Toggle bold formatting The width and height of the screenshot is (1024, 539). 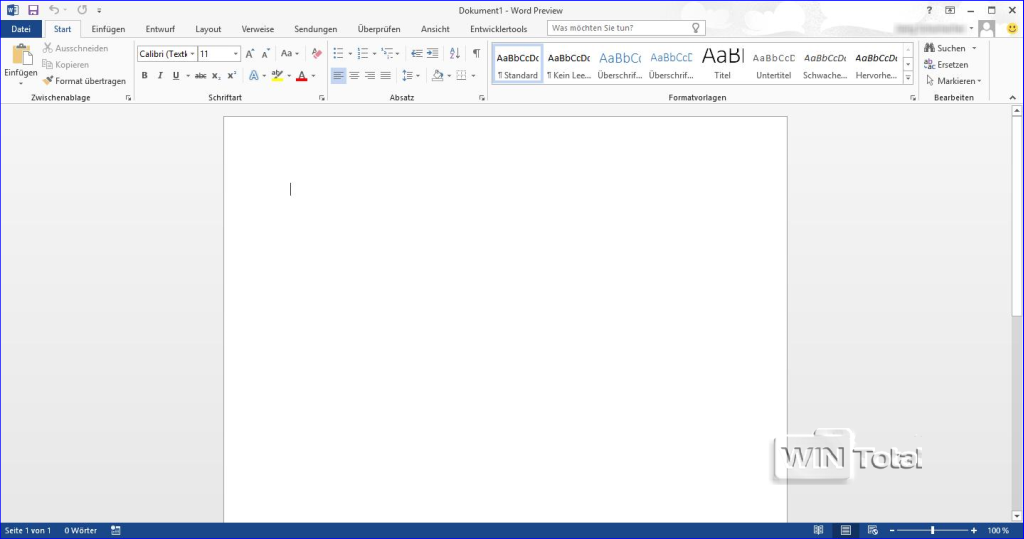pyautogui.click(x=144, y=76)
